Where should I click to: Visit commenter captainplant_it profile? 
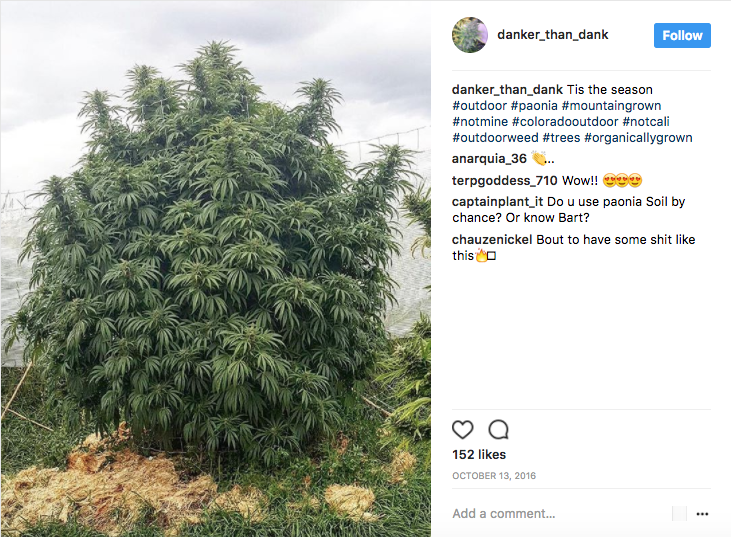point(497,202)
